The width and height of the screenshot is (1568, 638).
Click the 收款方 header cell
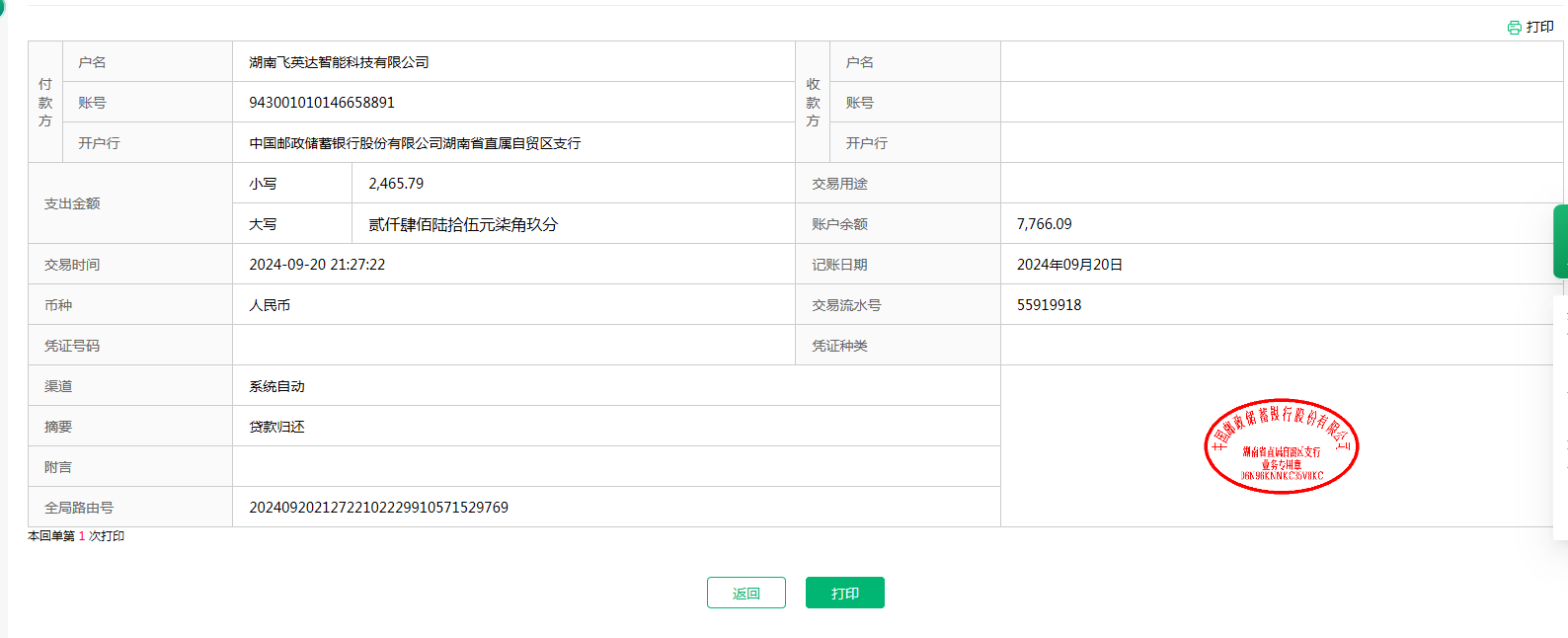813,102
